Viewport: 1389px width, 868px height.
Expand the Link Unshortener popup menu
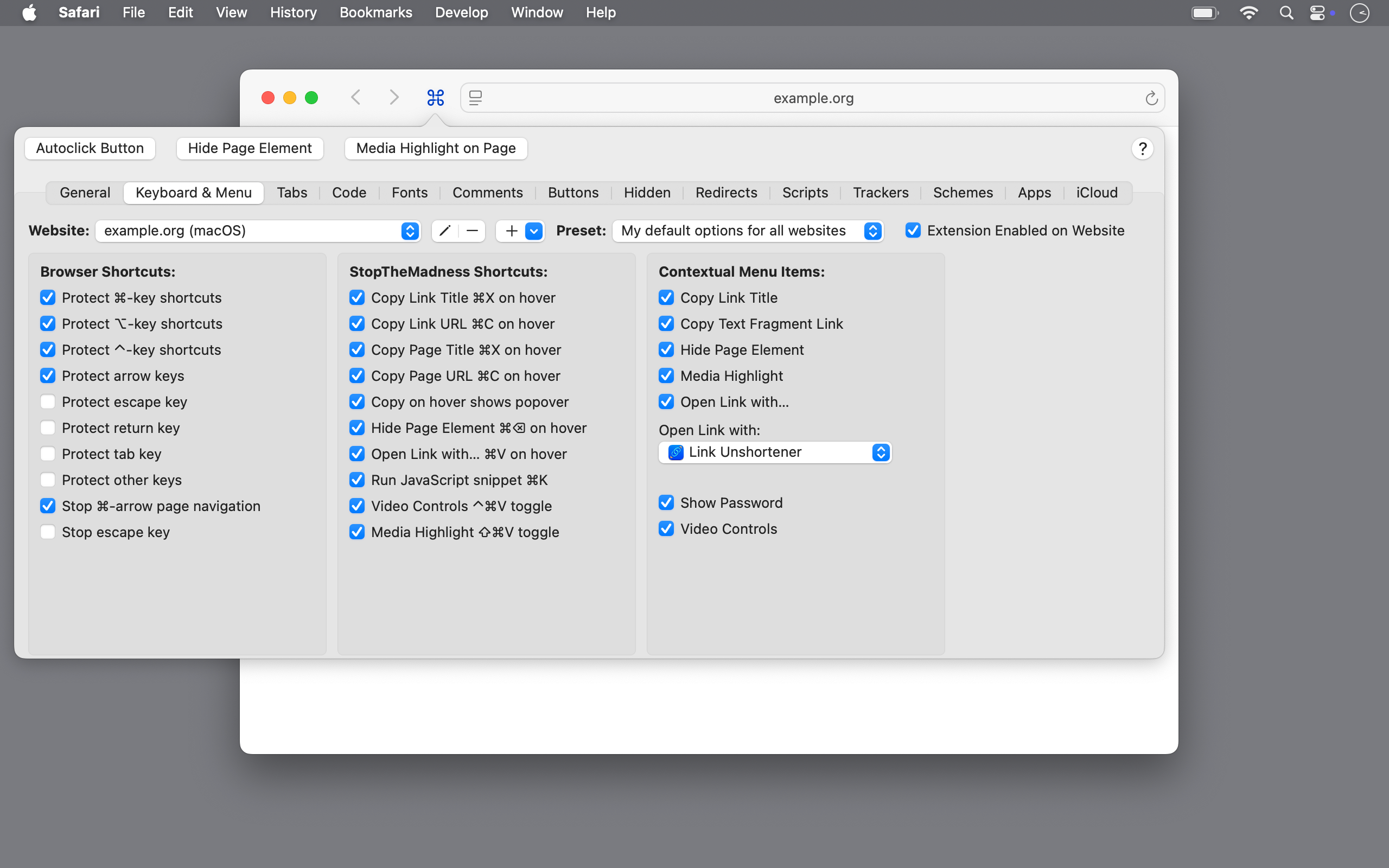click(775, 452)
